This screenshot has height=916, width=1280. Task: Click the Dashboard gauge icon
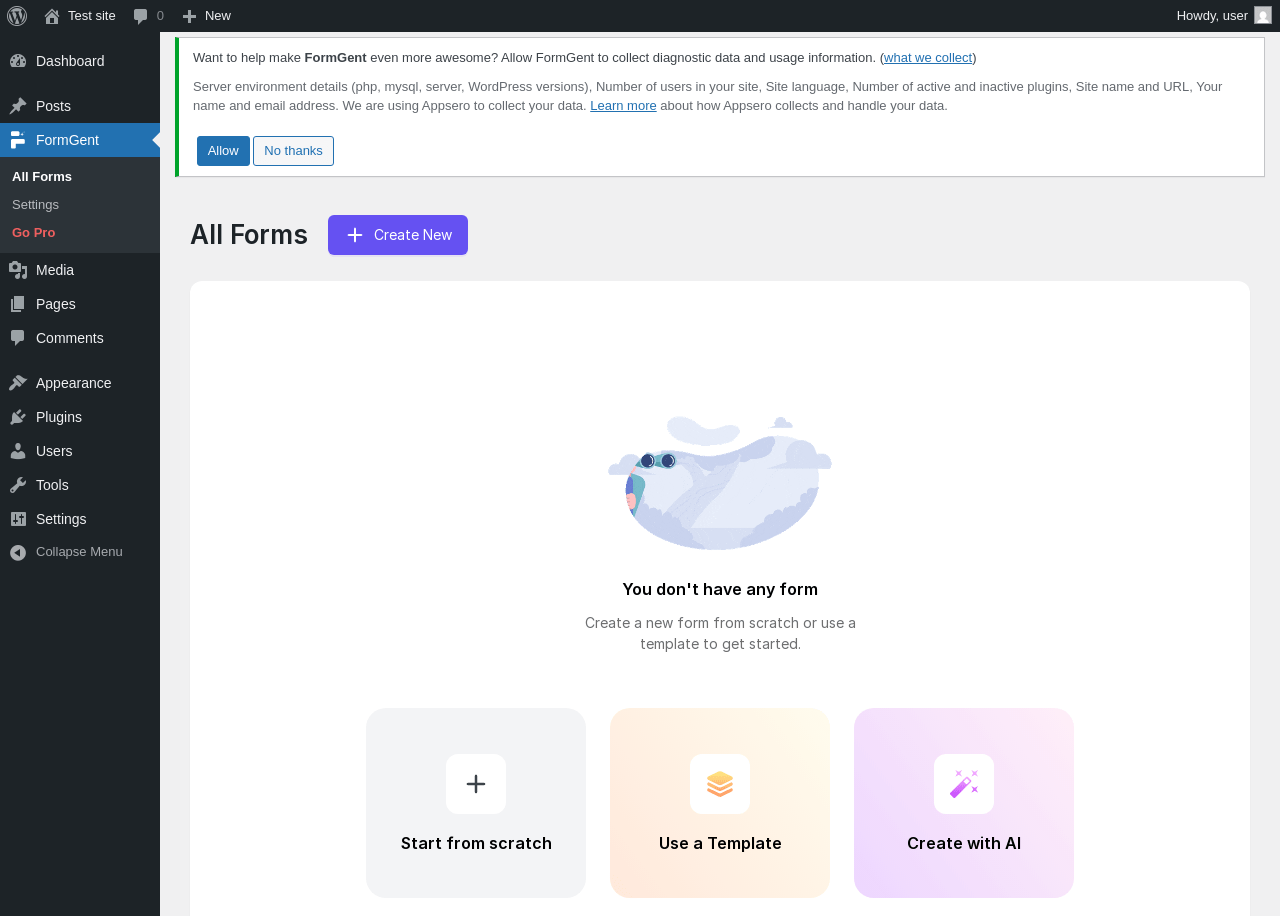tap(18, 61)
